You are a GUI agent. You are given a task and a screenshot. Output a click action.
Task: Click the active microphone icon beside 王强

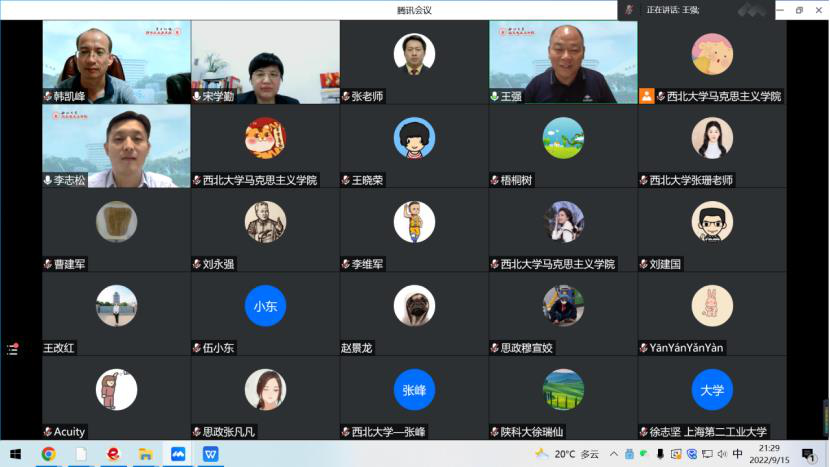[494, 97]
